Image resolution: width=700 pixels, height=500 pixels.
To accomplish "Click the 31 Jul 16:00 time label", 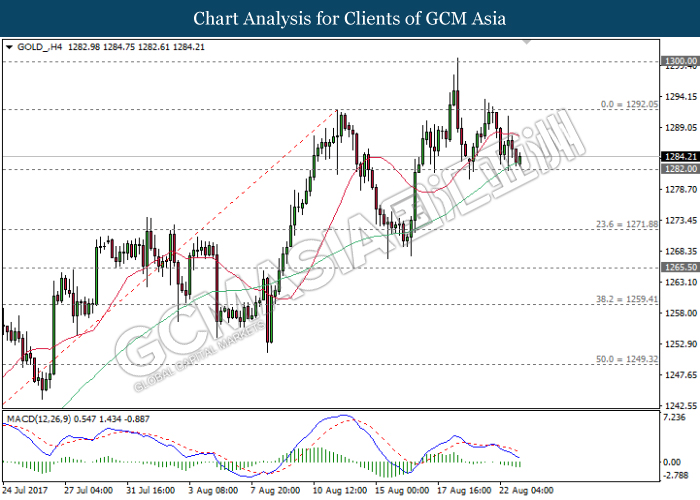I will click(x=150, y=490).
